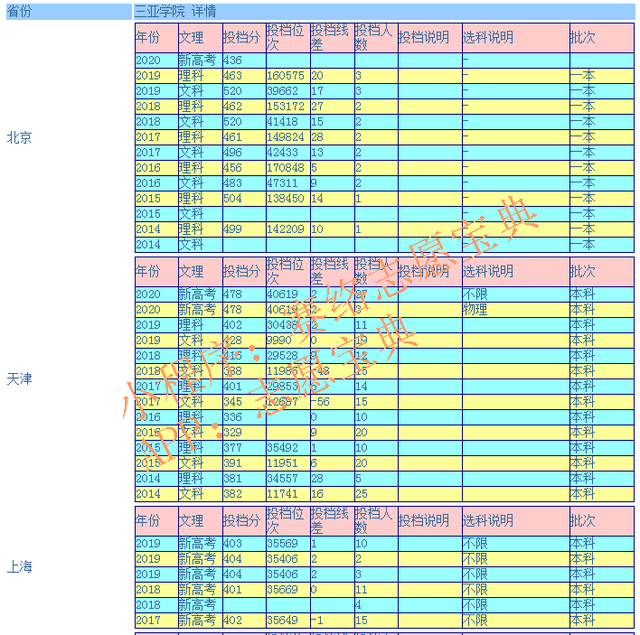640x635 pixels.
Task: Click score 504 in Beijing table
Action: (x=244, y=198)
